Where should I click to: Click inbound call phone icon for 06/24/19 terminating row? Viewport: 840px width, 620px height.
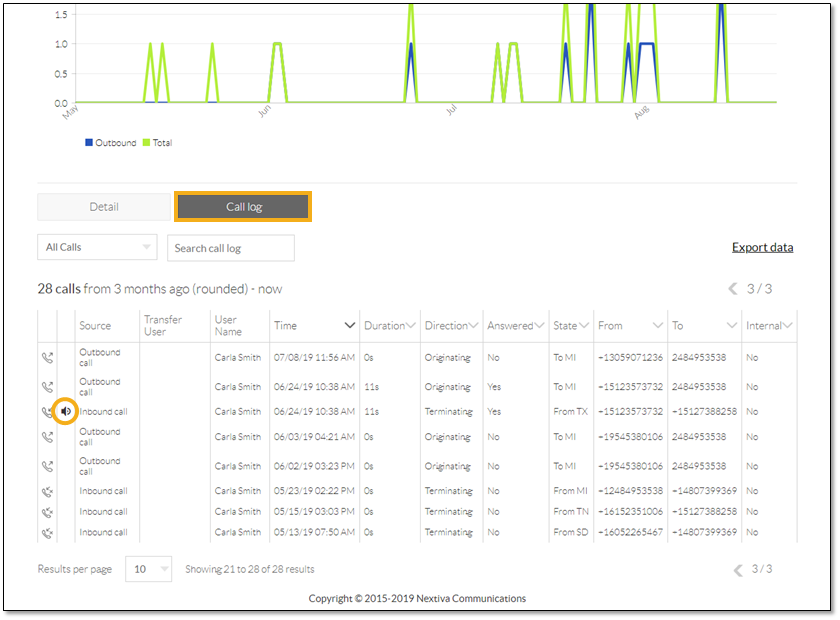(x=47, y=412)
